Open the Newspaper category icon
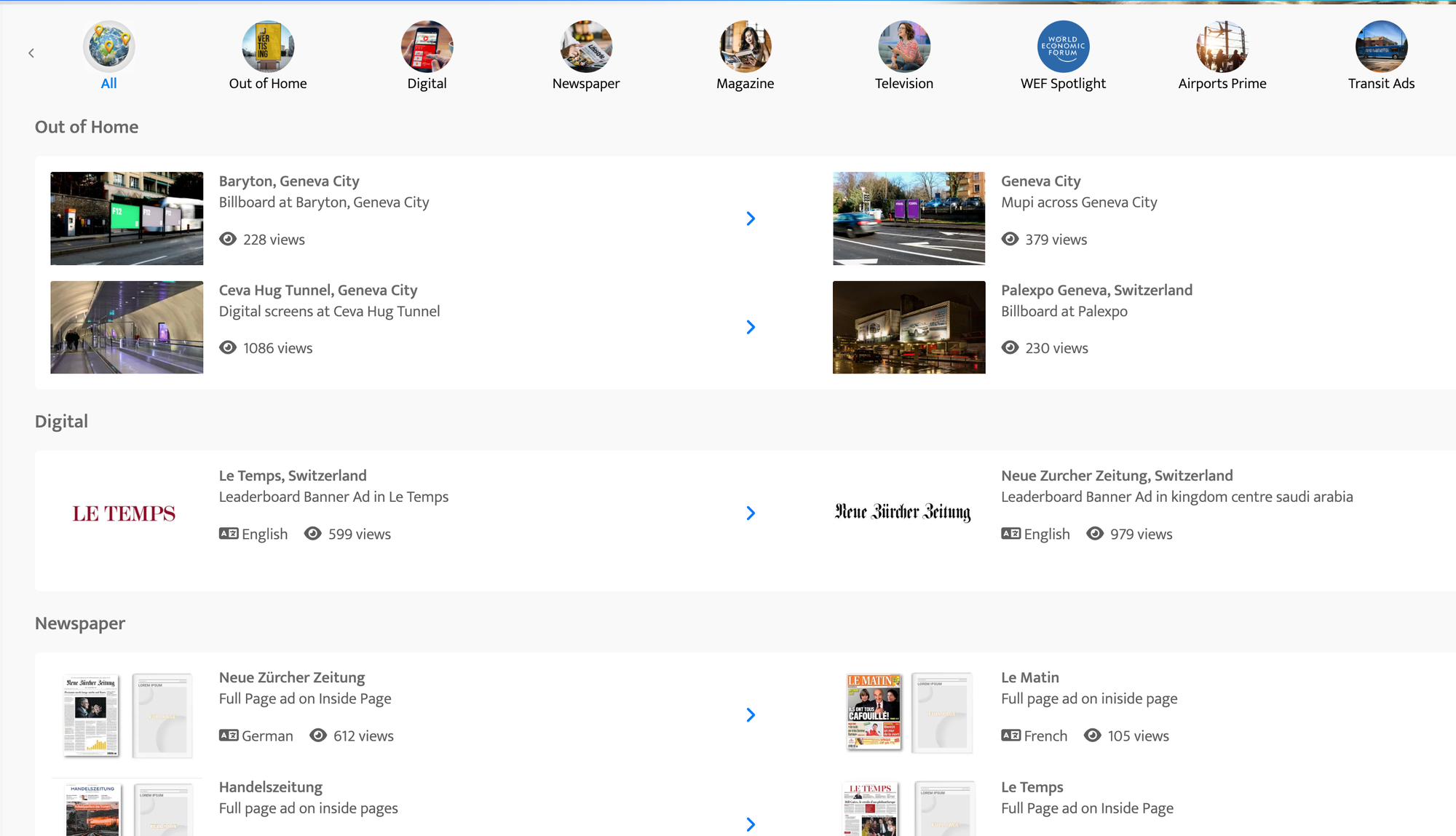 586,47
